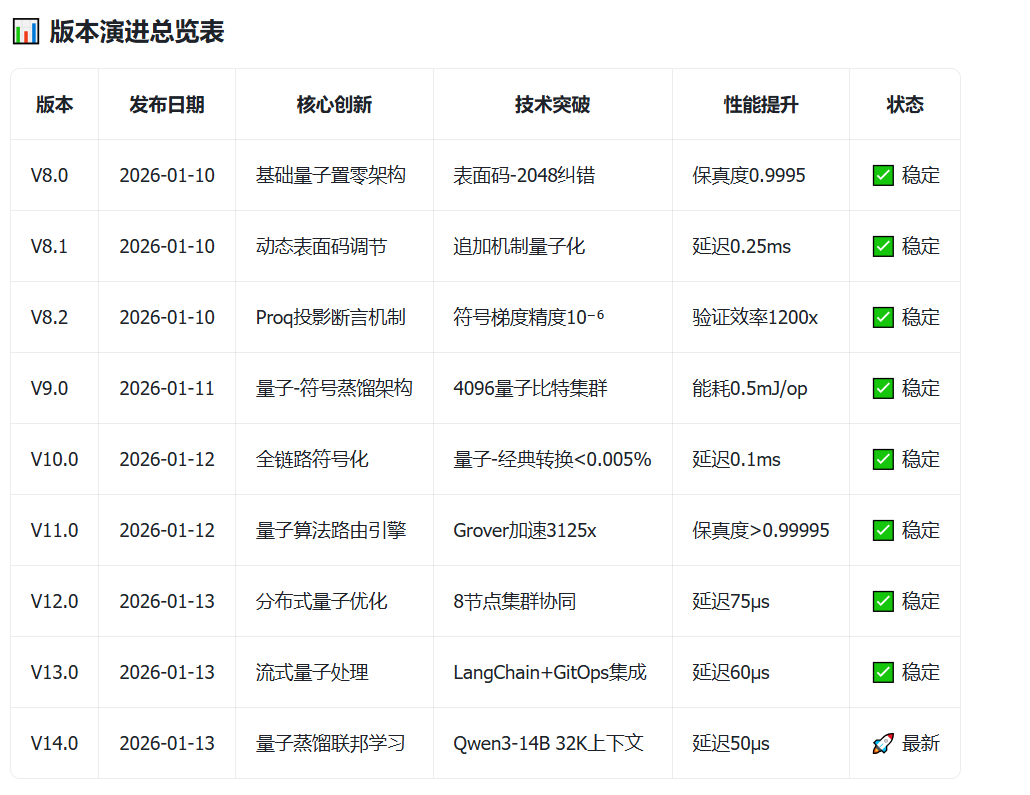Click the heading 版本演进总览表
The height and width of the screenshot is (795, 1030).
tap(137, 32)
